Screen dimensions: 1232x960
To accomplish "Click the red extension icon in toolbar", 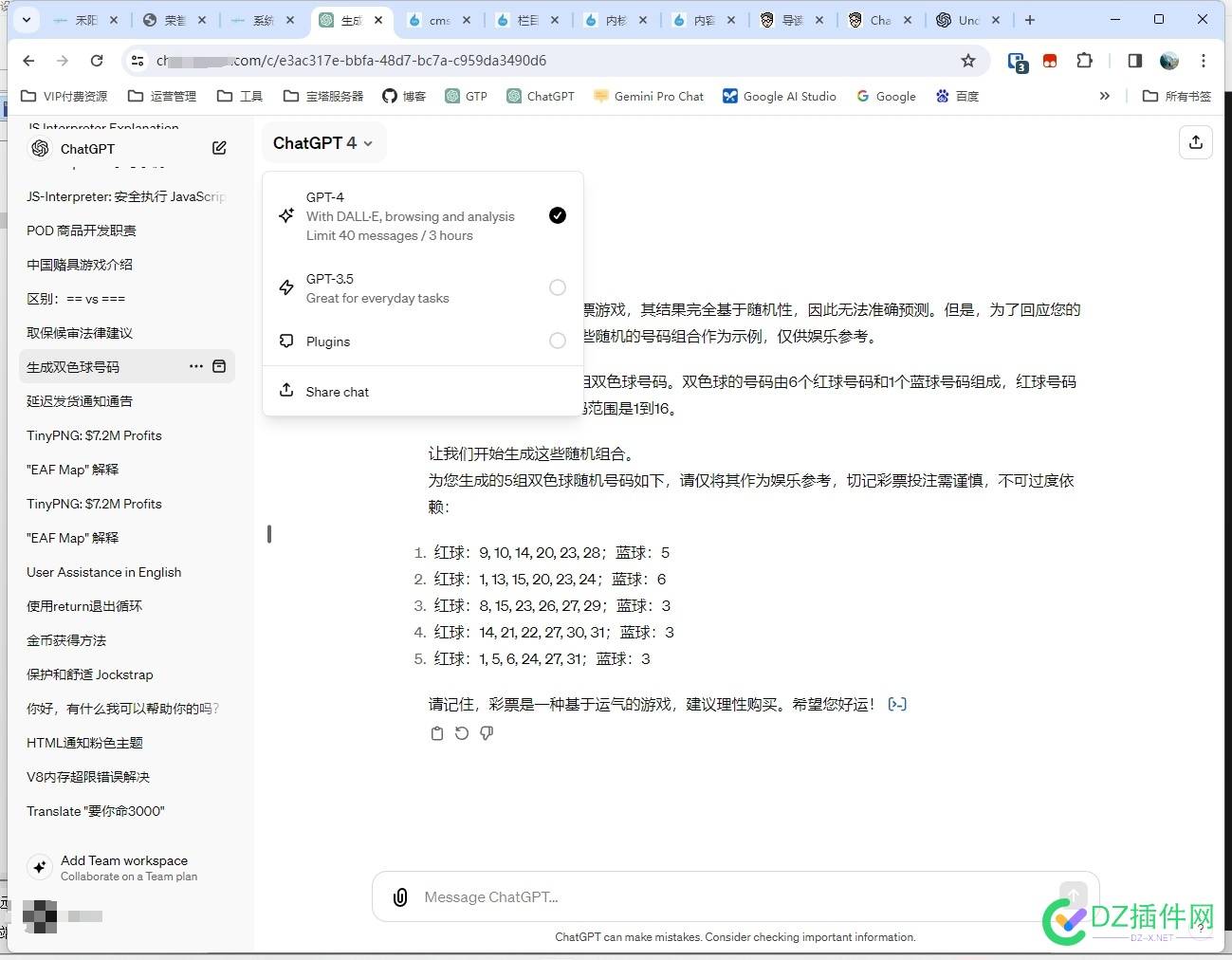I will point(1050,61).
